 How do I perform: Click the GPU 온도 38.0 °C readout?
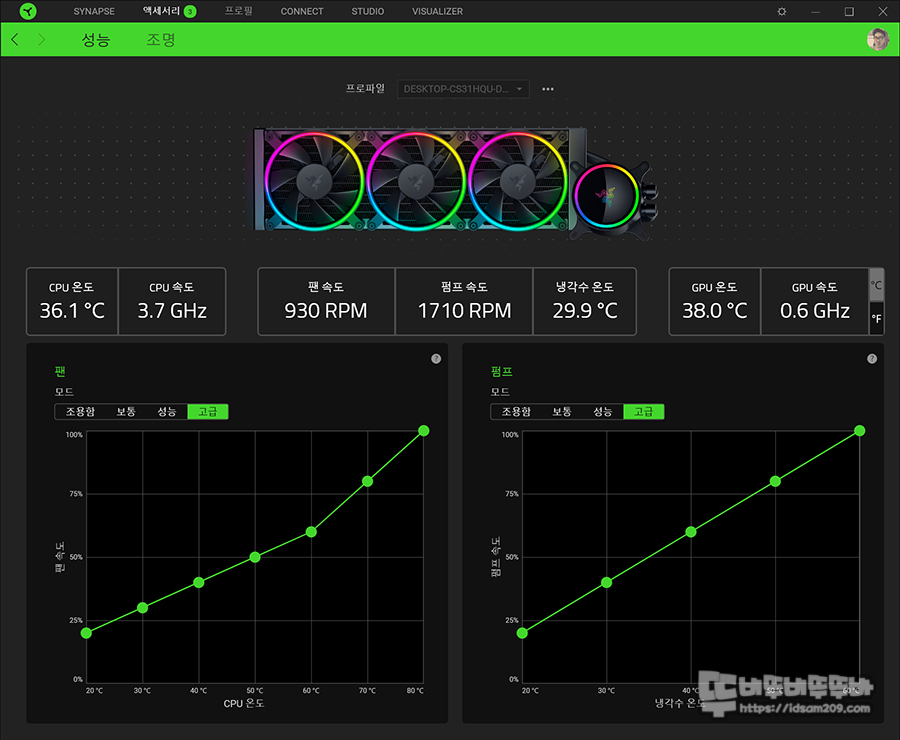pos(715,301)
